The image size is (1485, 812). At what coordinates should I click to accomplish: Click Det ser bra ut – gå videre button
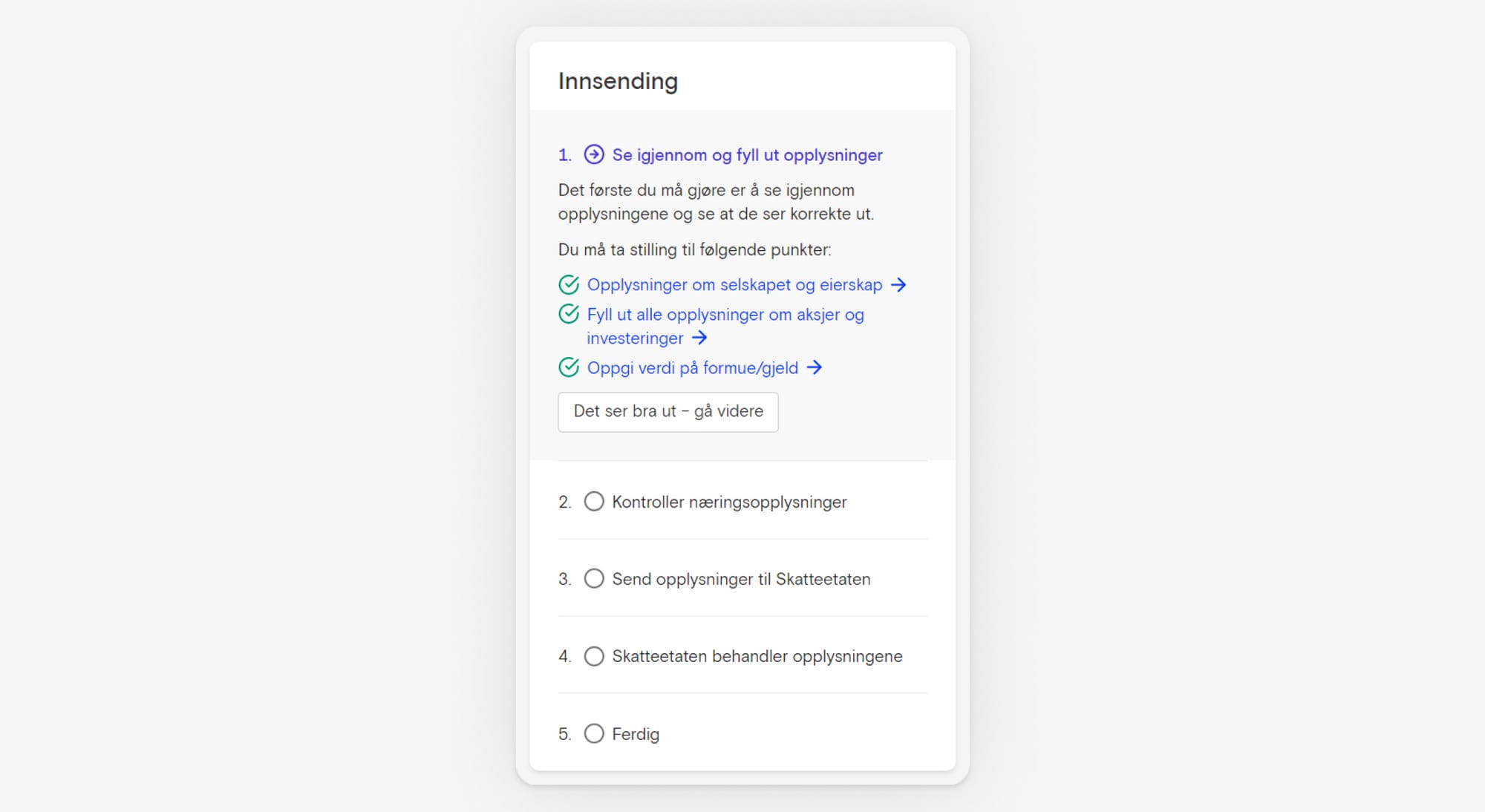(668, 411)
